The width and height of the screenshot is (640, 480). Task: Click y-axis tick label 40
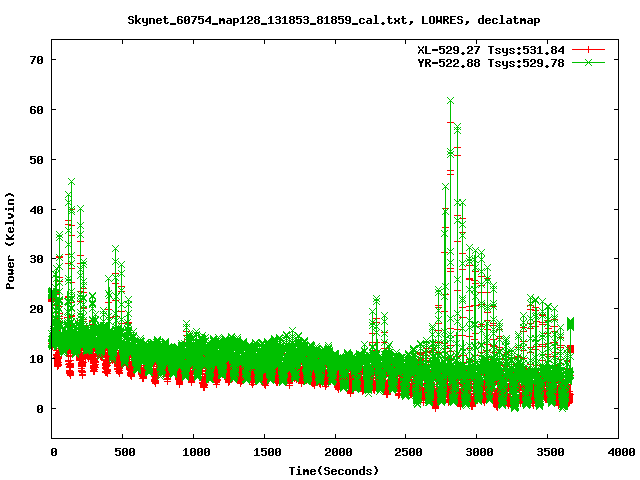[36, 209]
